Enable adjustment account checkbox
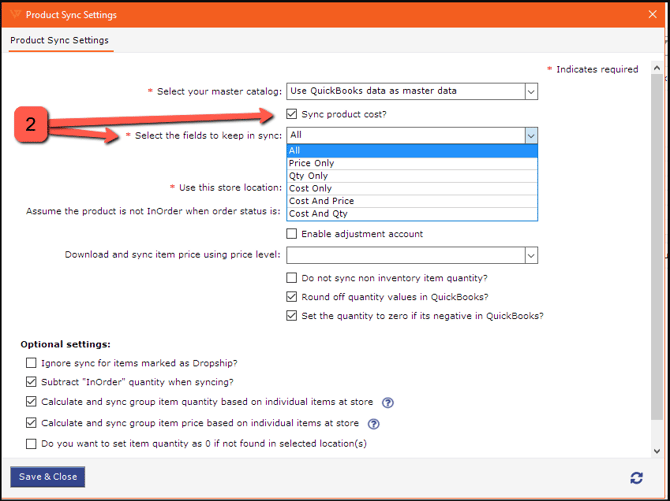The image size is (670, 501). 291,234
